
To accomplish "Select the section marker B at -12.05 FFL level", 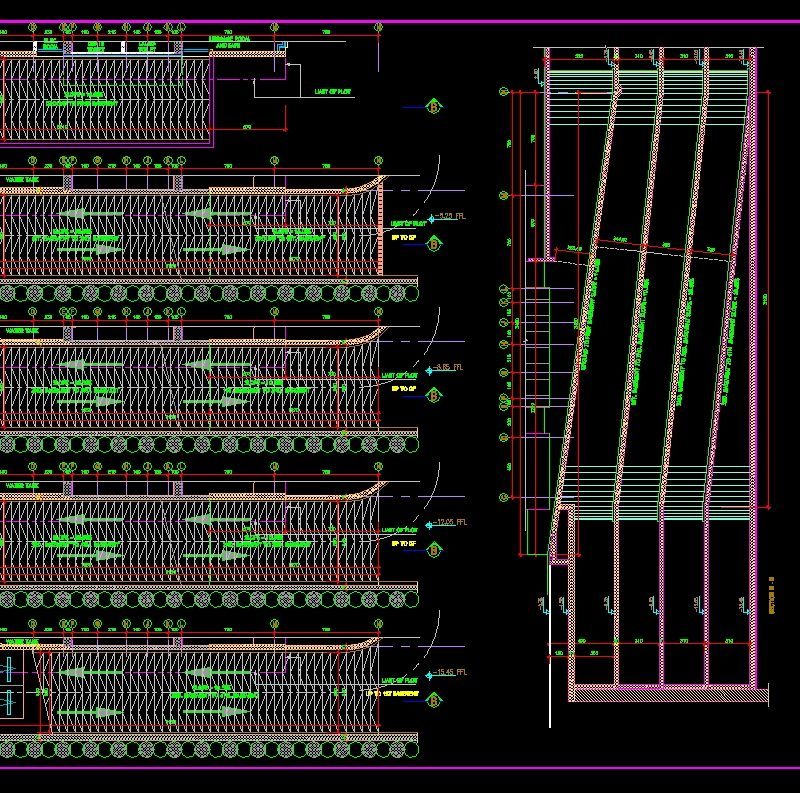I will tap(433, 549).
